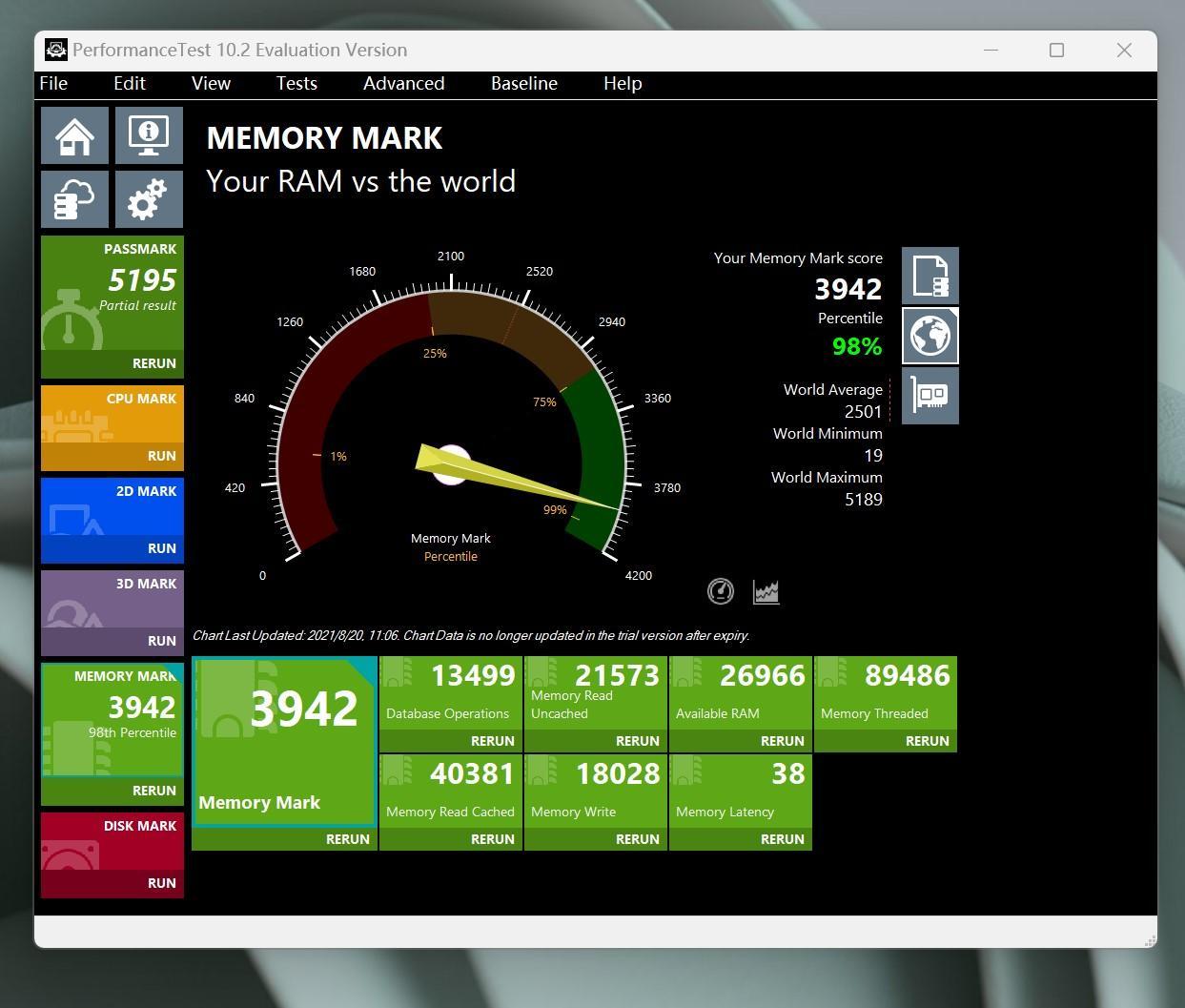Switch to the distribution chart view icon
The width and height of the screenshot is (1185, 1008).
click(766, 591)
